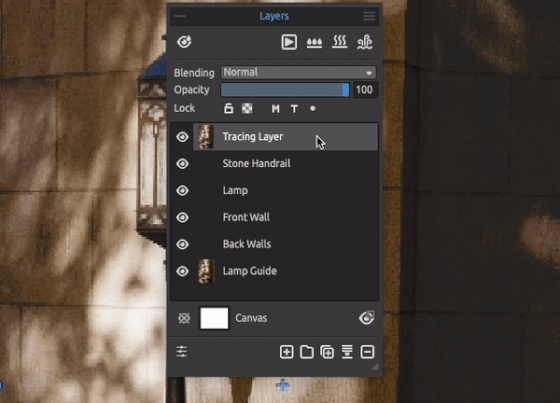Click the Play/Unpause diffusion icon

[x=289, y=42]
